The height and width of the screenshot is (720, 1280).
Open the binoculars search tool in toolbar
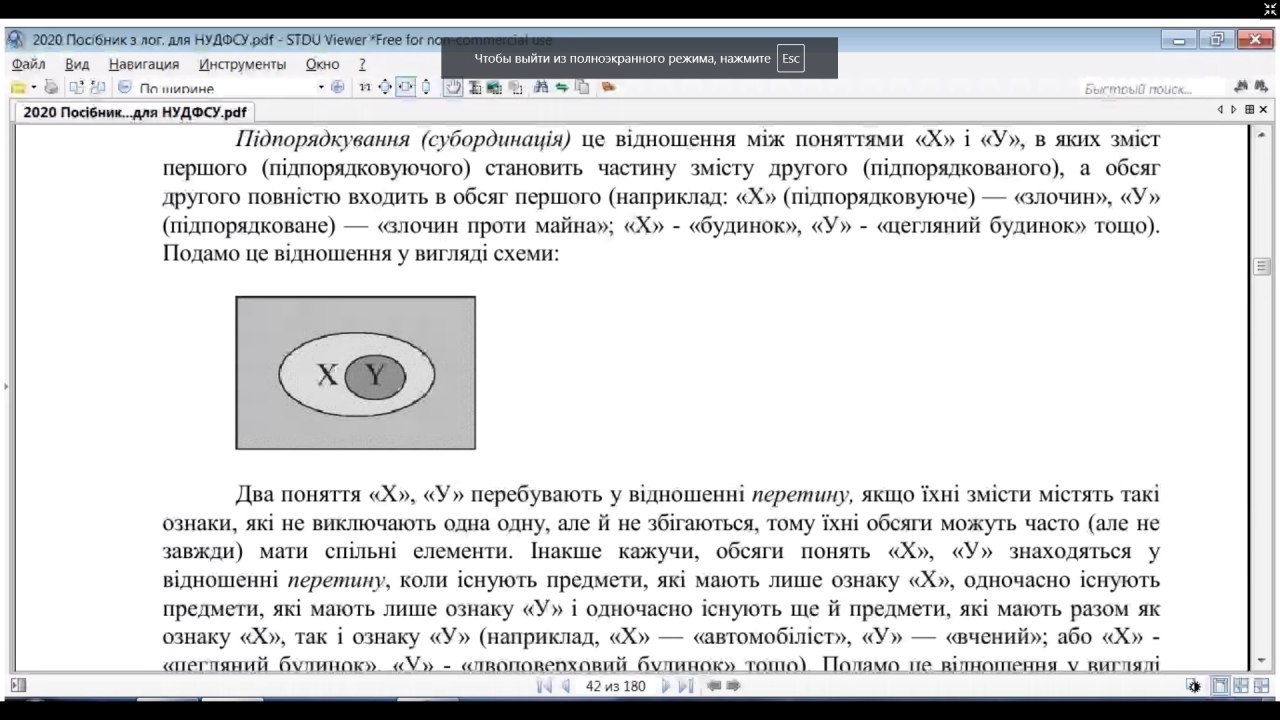(x=541, y=87)
